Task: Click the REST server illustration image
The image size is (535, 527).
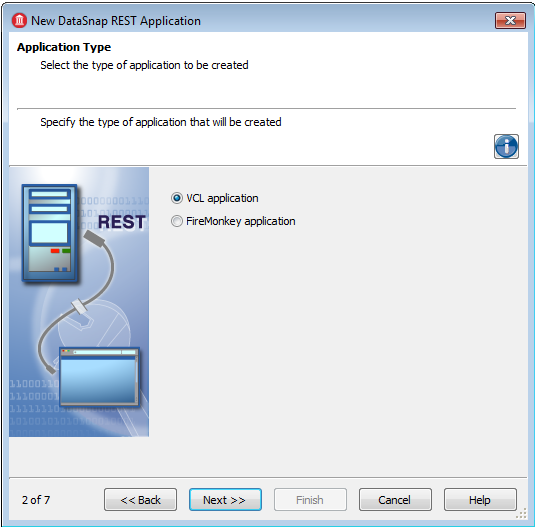Action: click(79, 302)
